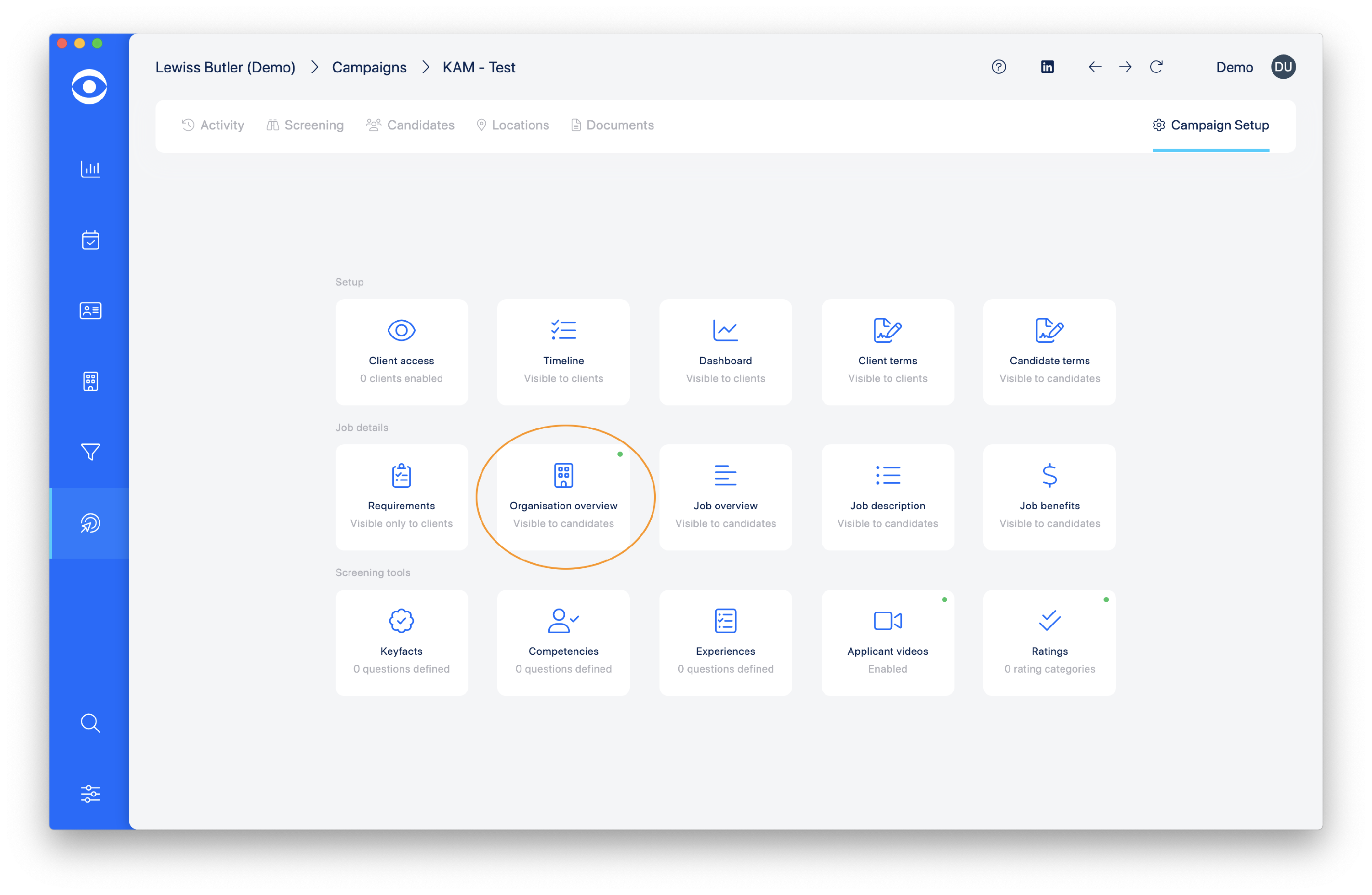This screenshot has height=895, width=1372.
Task: Click the reload arrow icon
Action: 1156,67
